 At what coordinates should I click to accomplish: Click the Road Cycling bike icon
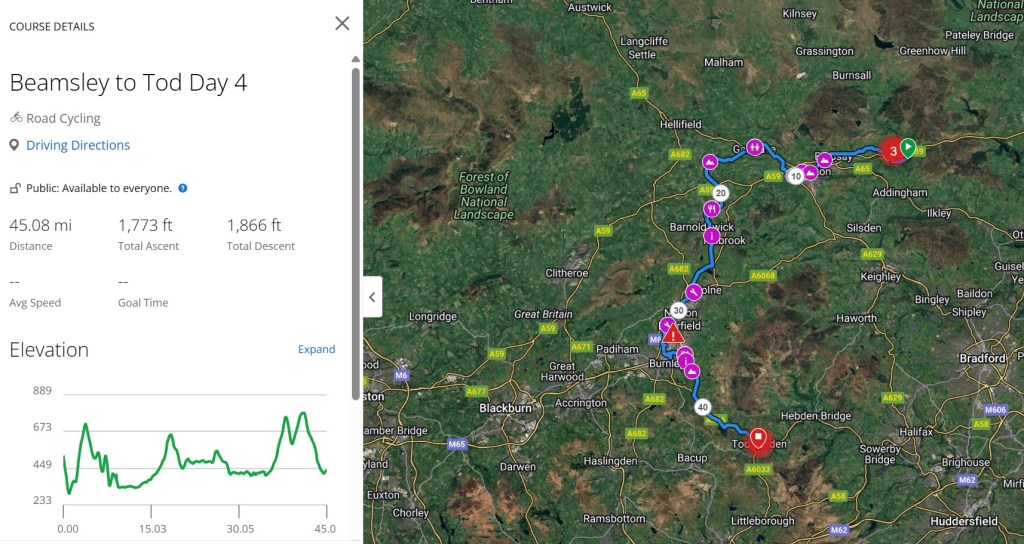16,118
